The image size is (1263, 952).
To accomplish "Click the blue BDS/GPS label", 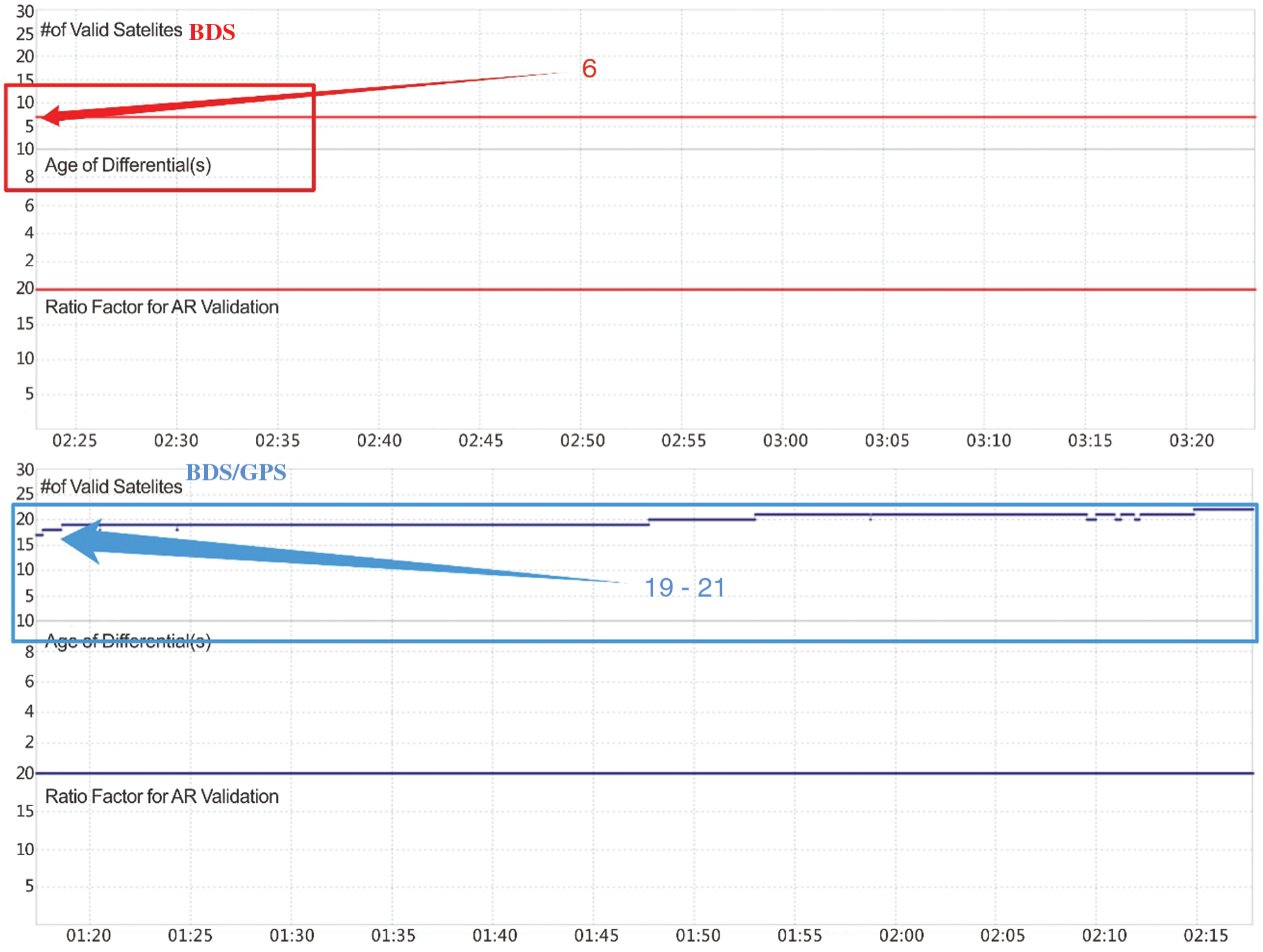I will click(236, 472).
